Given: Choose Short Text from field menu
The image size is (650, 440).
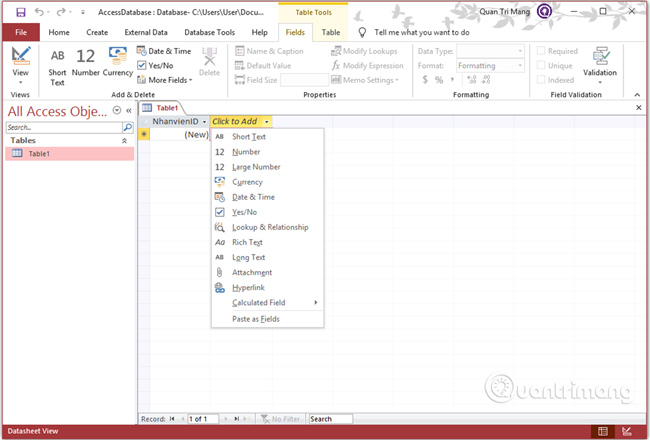Looking at the screenshot, I should click(267, 136).
